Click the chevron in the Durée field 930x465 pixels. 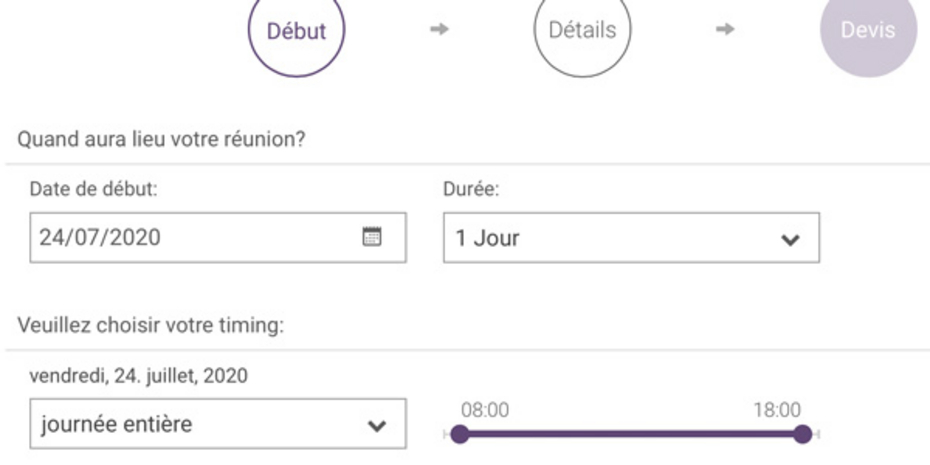790,241
